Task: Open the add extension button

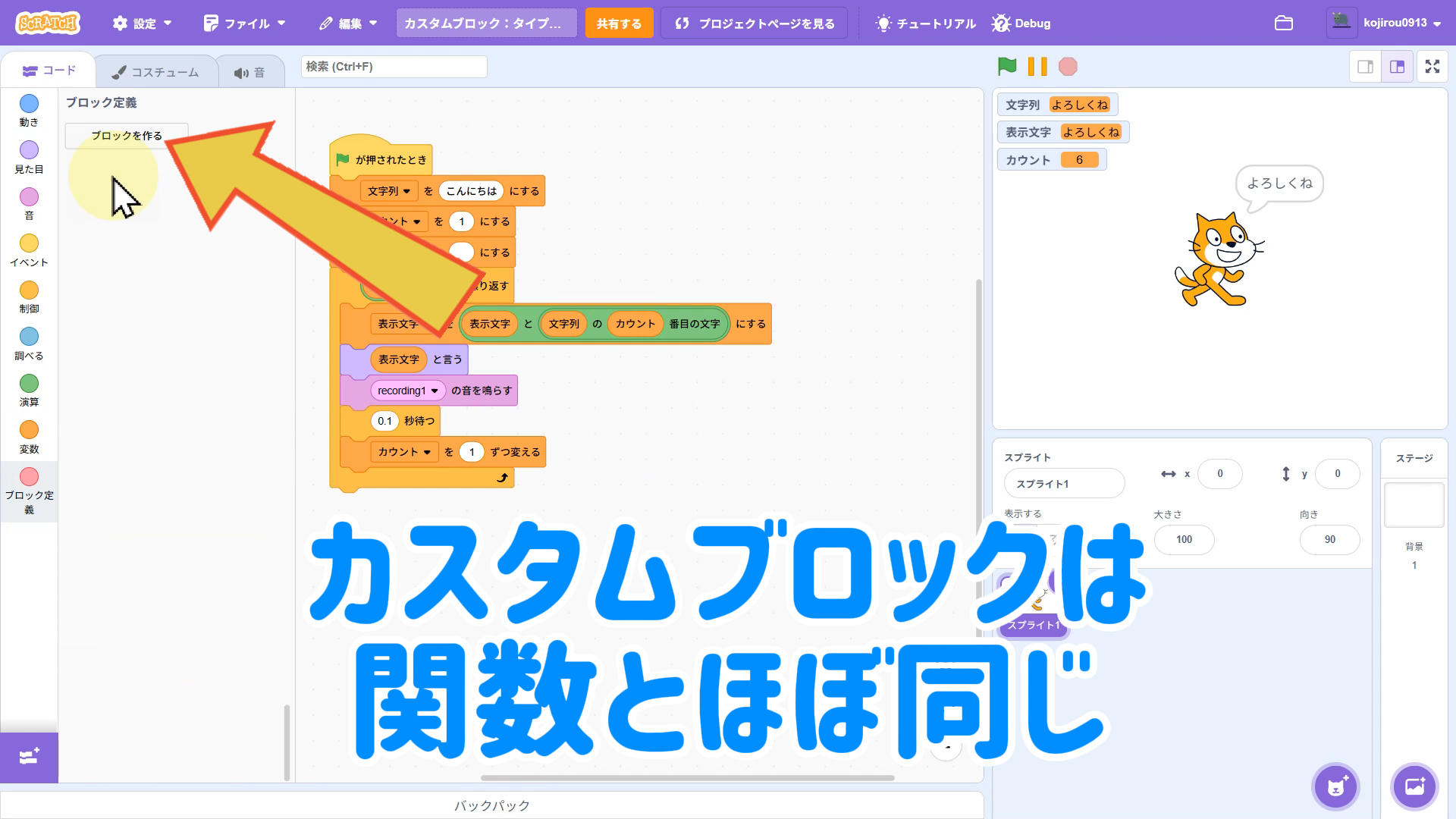Action: click(x=29, y=757)
